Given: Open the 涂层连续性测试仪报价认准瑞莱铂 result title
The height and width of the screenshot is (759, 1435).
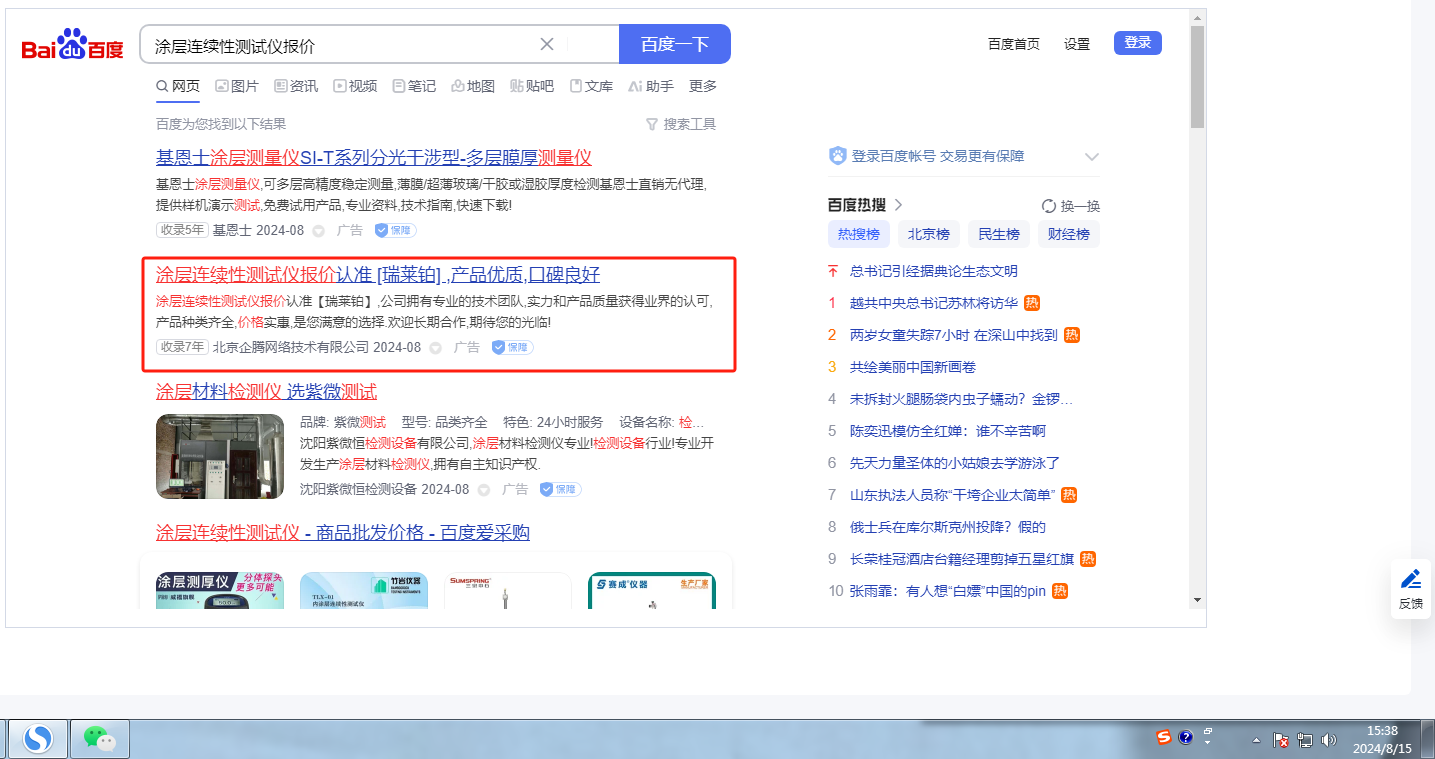Looking at the screenshot, I should click(378, 275).
